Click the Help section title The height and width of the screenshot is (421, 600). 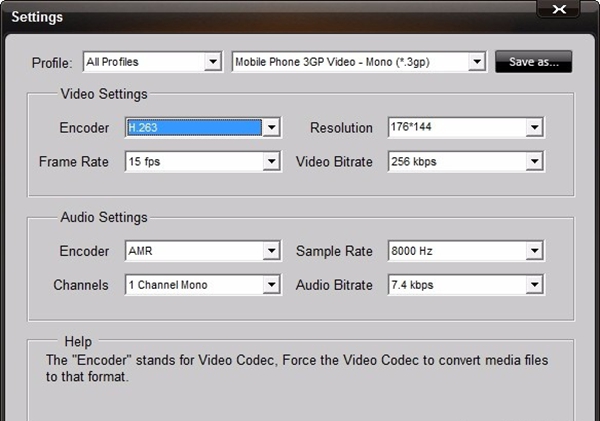click(78, 341)
